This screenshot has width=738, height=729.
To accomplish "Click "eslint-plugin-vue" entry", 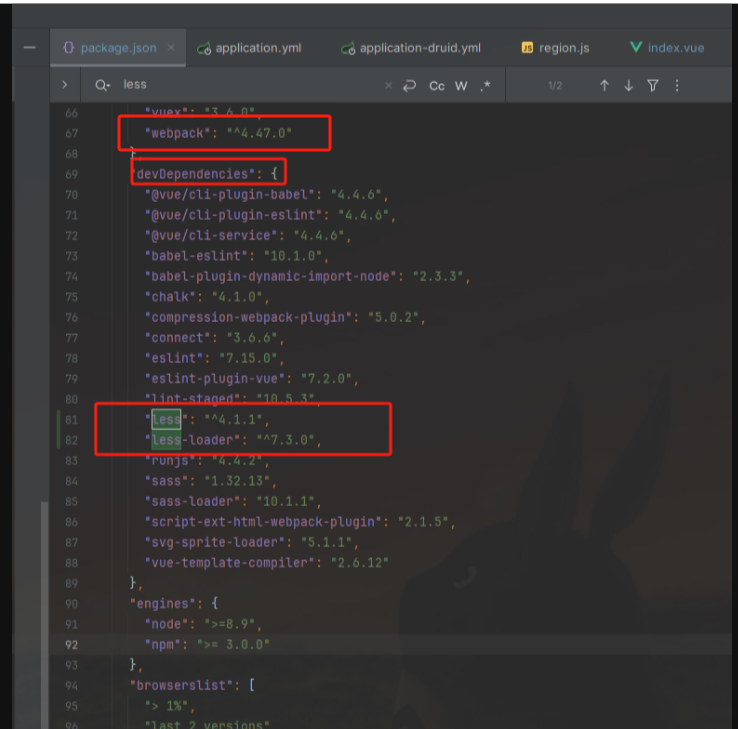I will tap(215, 379).
